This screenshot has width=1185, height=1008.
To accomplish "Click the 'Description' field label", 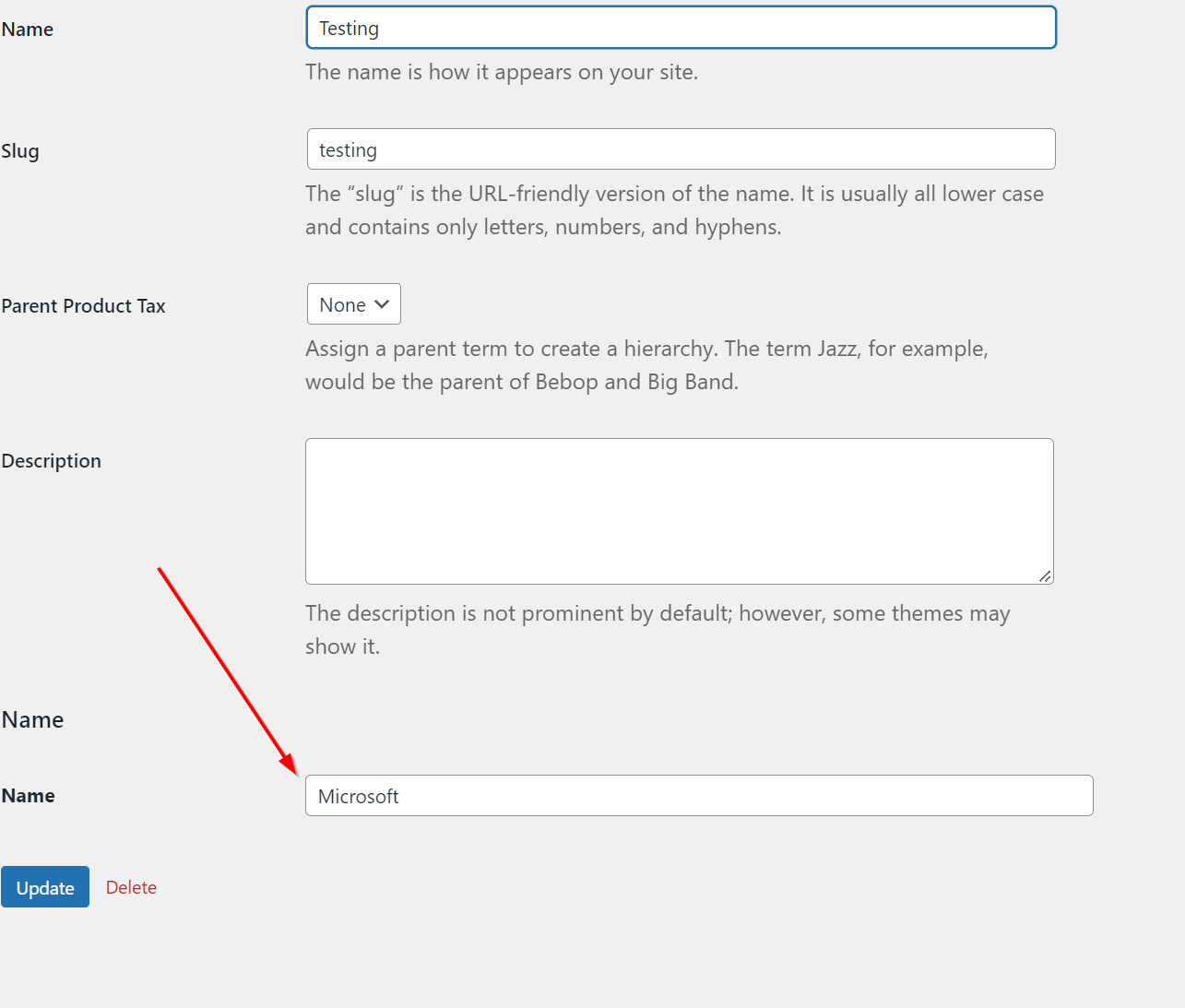I will [52, 461].
